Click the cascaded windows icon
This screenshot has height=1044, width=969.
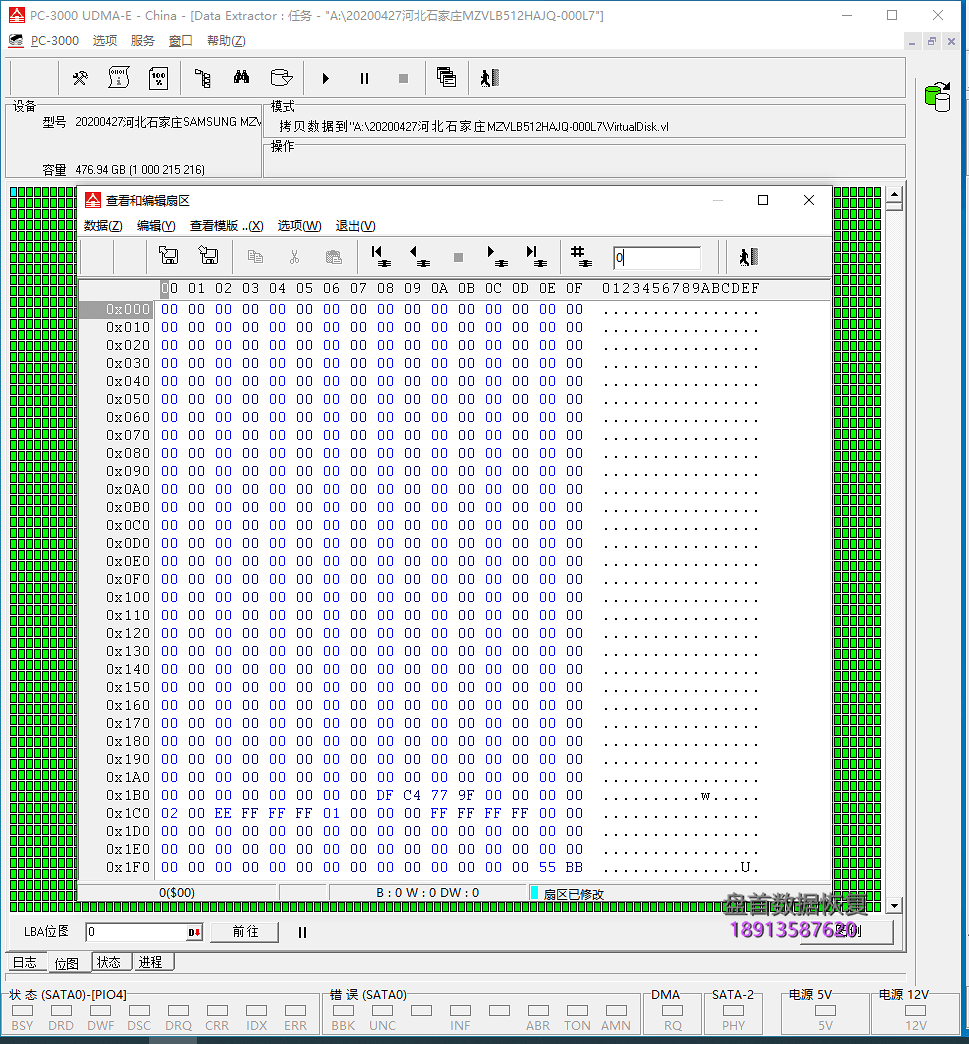(446, 78)
